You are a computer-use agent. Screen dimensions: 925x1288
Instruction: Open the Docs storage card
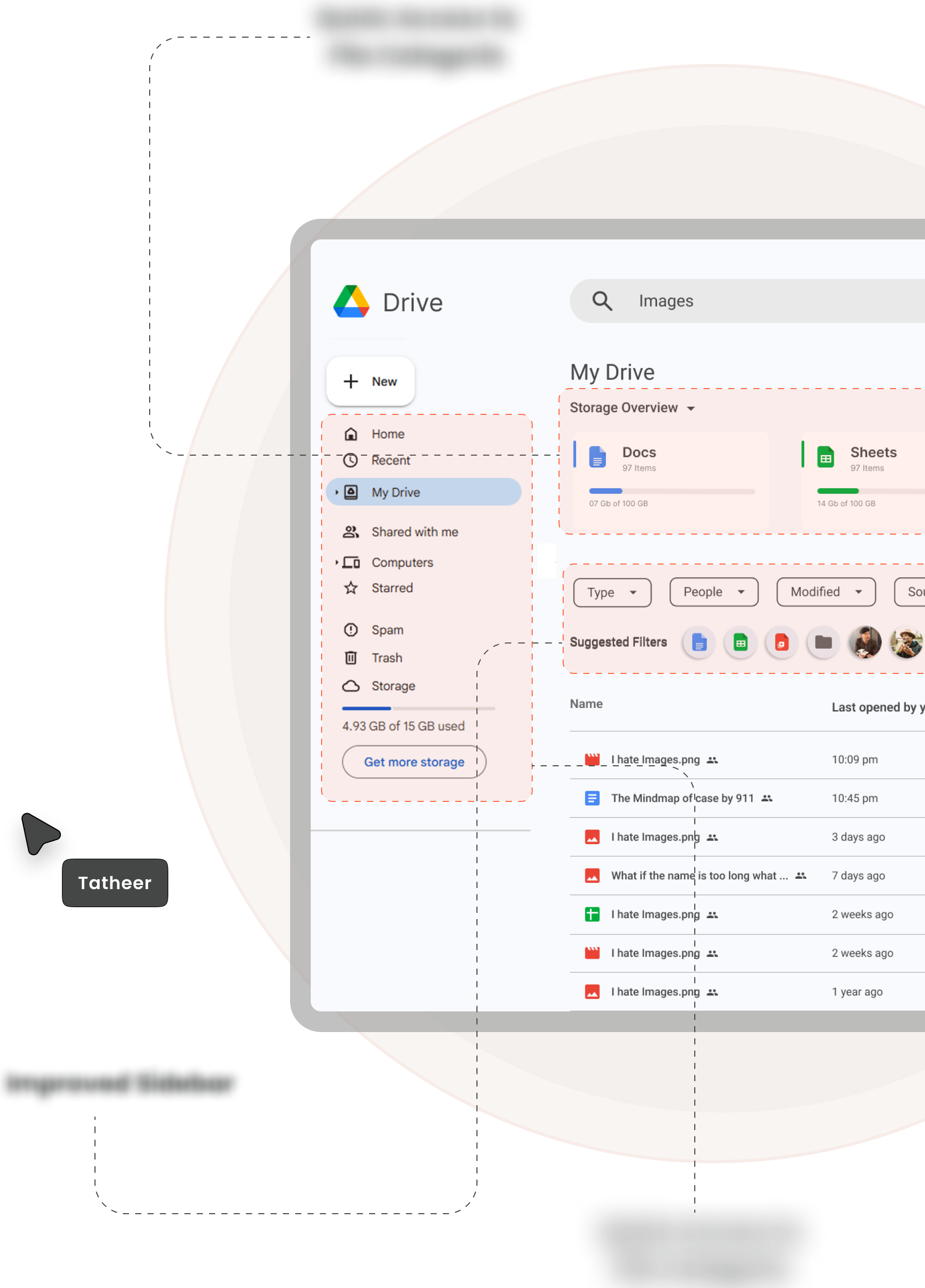[672, 480]
